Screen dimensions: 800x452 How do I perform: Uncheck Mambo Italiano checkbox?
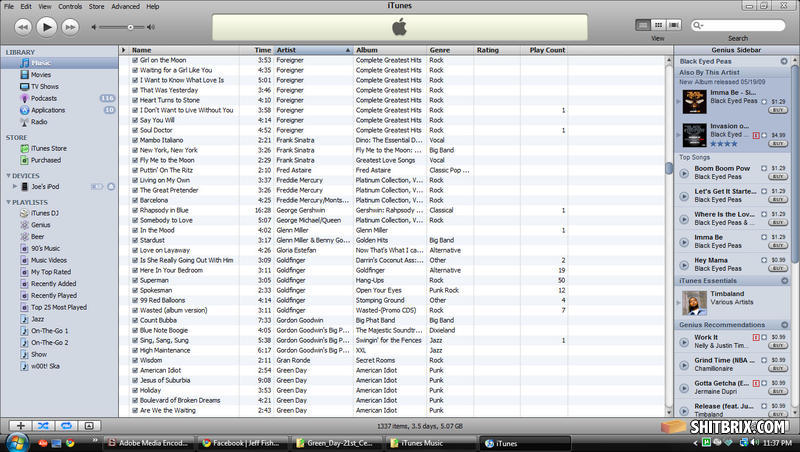tap(135, 140)
